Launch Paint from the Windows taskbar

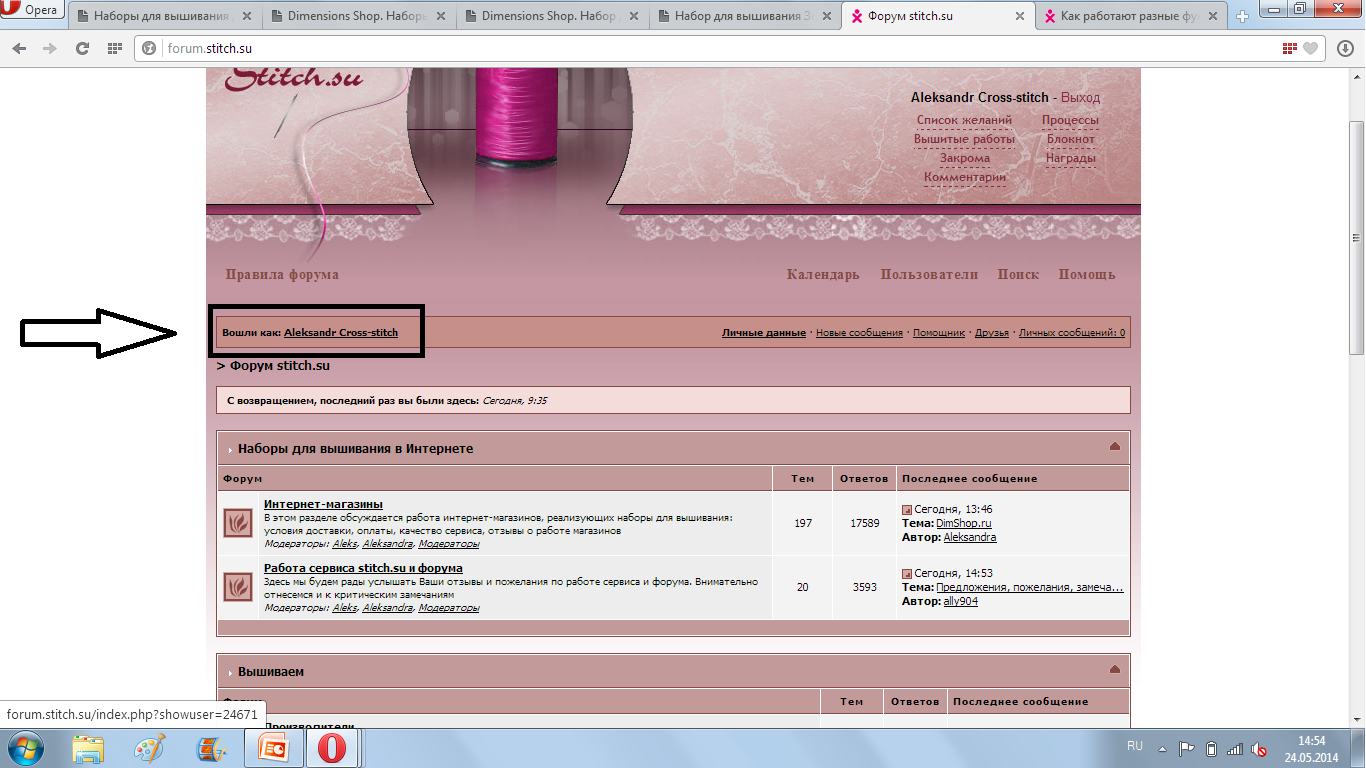pos(150,748)
